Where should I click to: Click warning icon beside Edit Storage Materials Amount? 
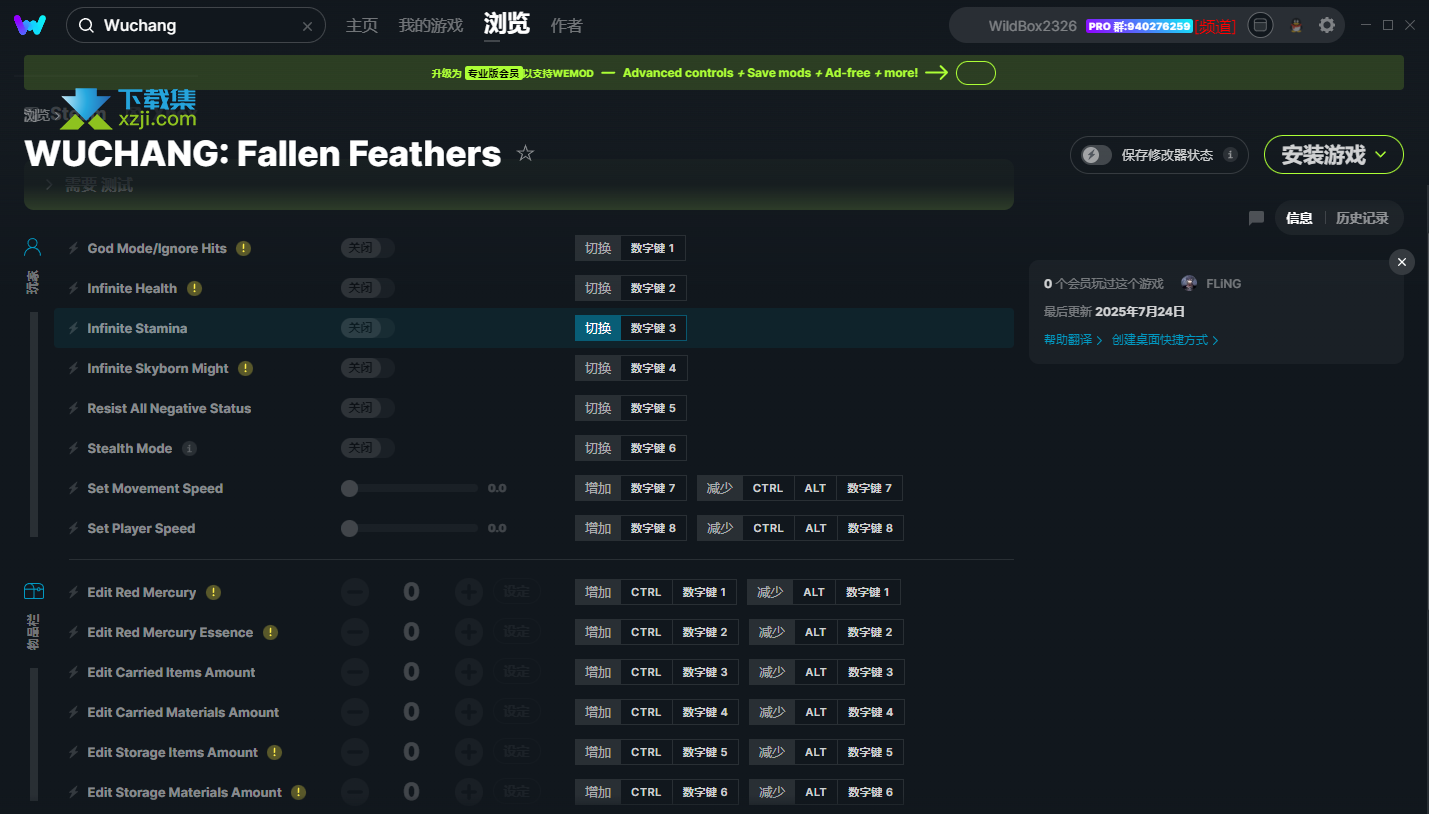click(298, 792)
